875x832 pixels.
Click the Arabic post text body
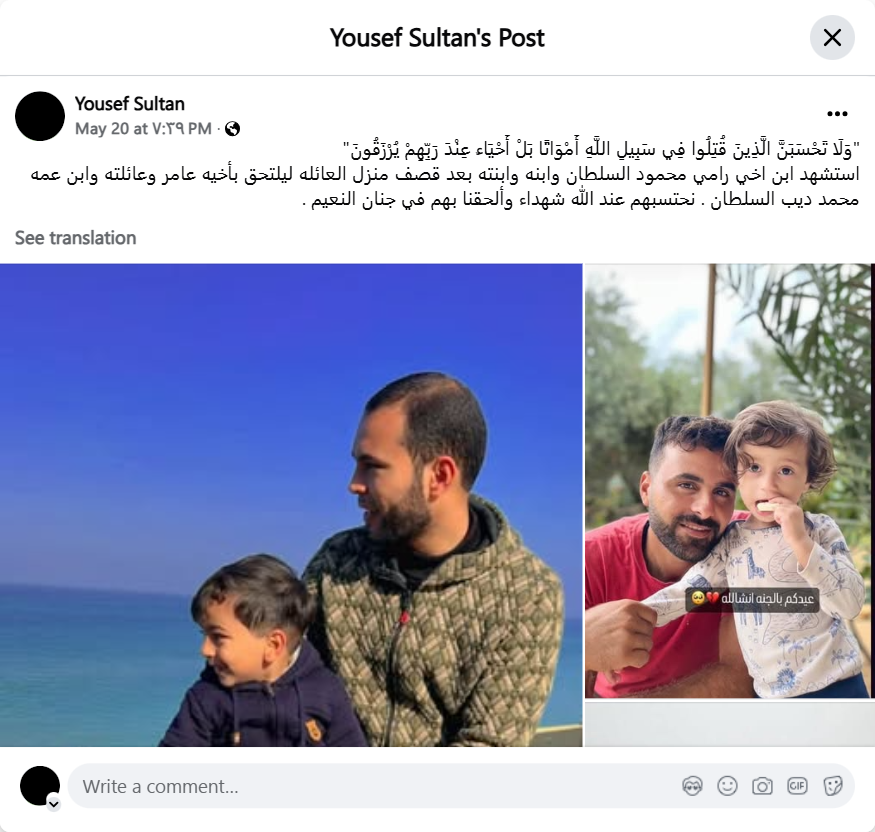tap(444, 174)
